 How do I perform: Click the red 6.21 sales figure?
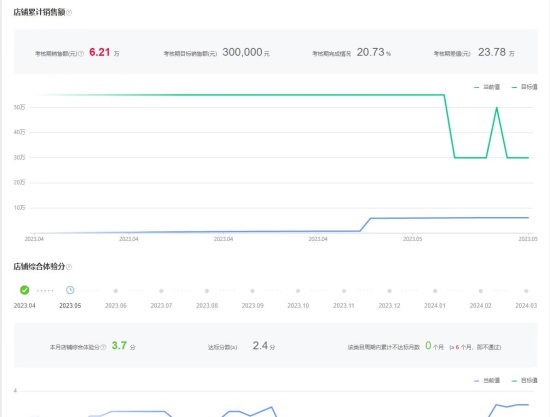tap(100, 52)
